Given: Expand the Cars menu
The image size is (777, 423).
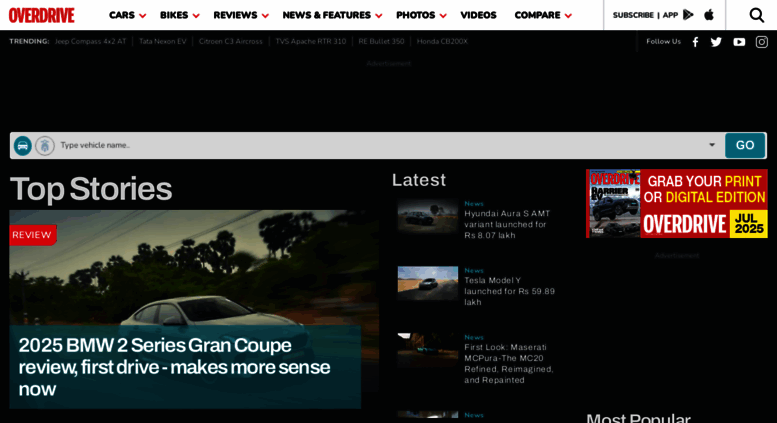Looking at the screenshot, I should 127,15.
